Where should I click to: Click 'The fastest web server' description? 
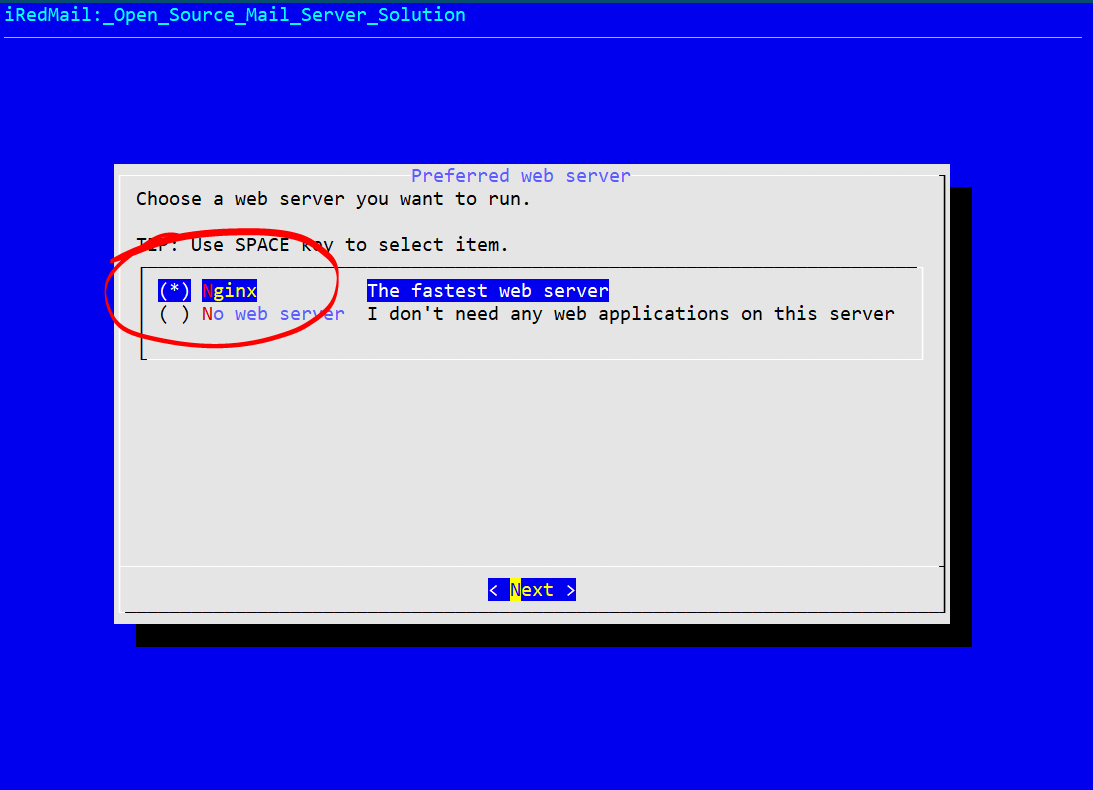(488, 291)
